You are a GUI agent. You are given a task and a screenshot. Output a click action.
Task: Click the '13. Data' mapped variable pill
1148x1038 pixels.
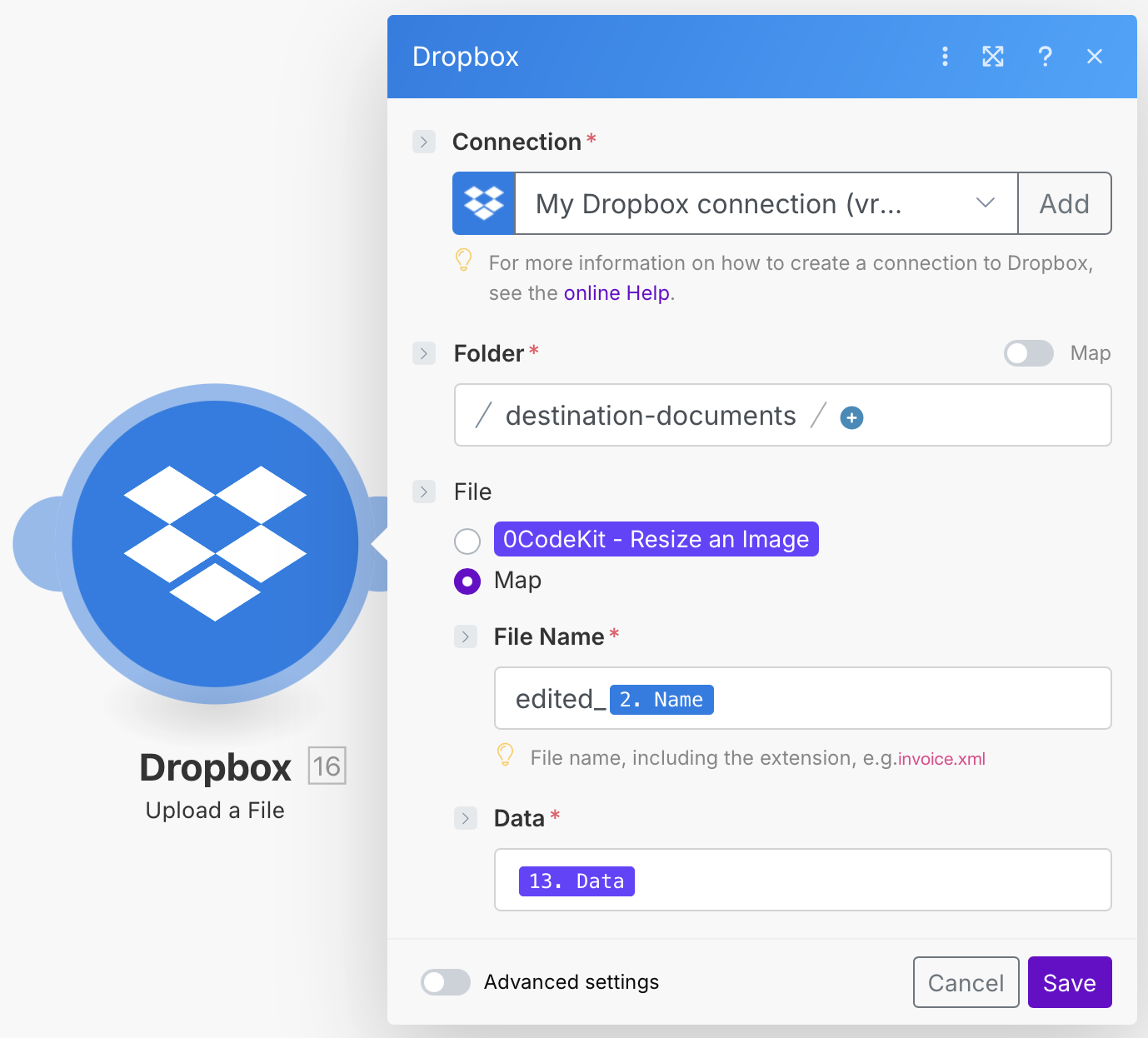[x=576, y=881]
